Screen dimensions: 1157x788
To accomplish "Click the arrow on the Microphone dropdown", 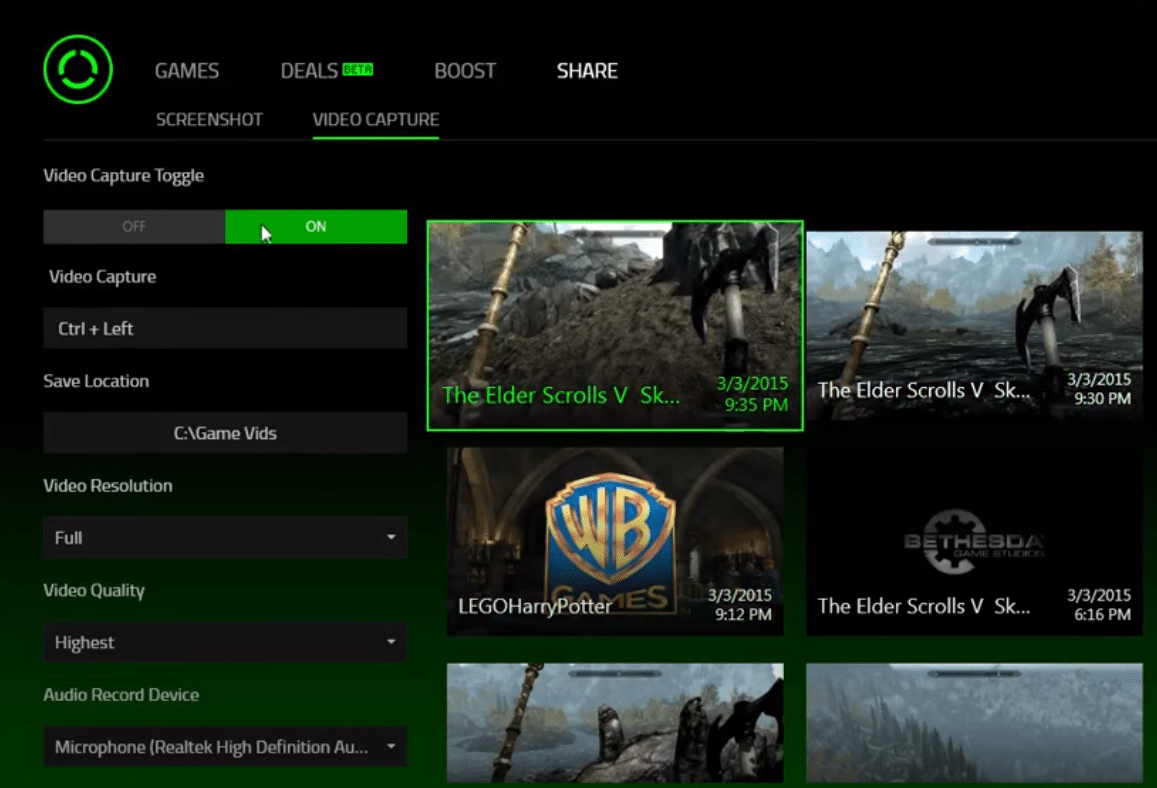I will (x=391, y=747).
